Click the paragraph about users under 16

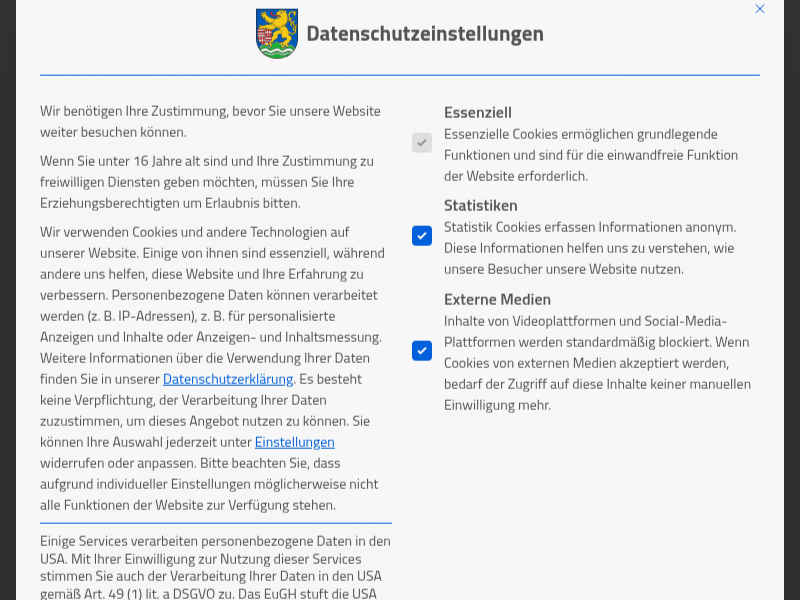pyautogui.click(x=206, y=182)
